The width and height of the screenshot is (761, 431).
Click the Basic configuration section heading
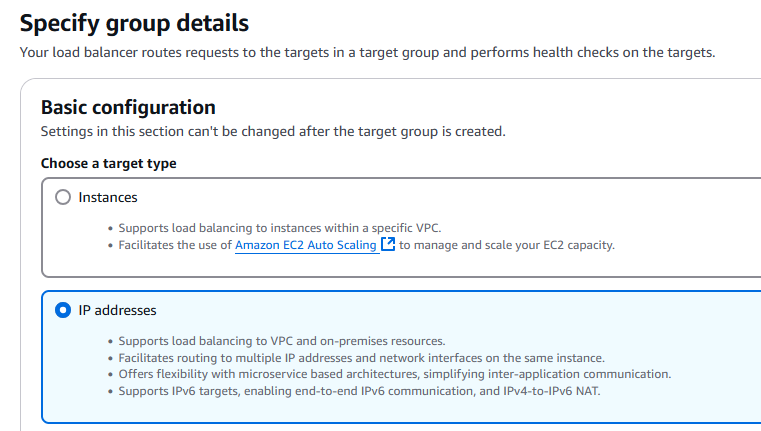(x=128, y=107)
